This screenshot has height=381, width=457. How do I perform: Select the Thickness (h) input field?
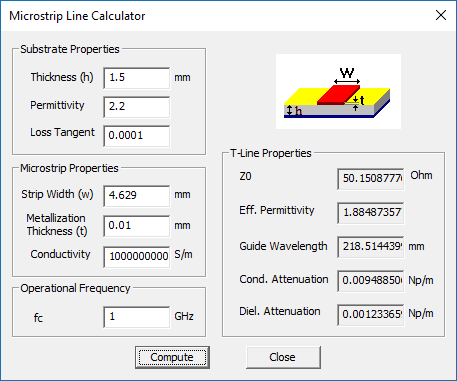coord(137,78)
